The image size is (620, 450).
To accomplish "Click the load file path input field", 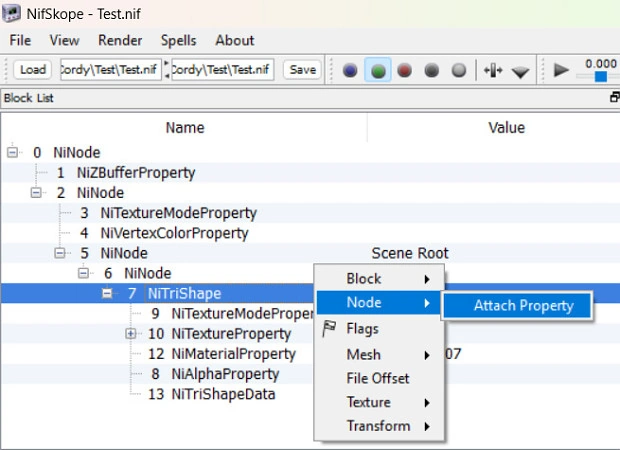I will coord(111,70).
